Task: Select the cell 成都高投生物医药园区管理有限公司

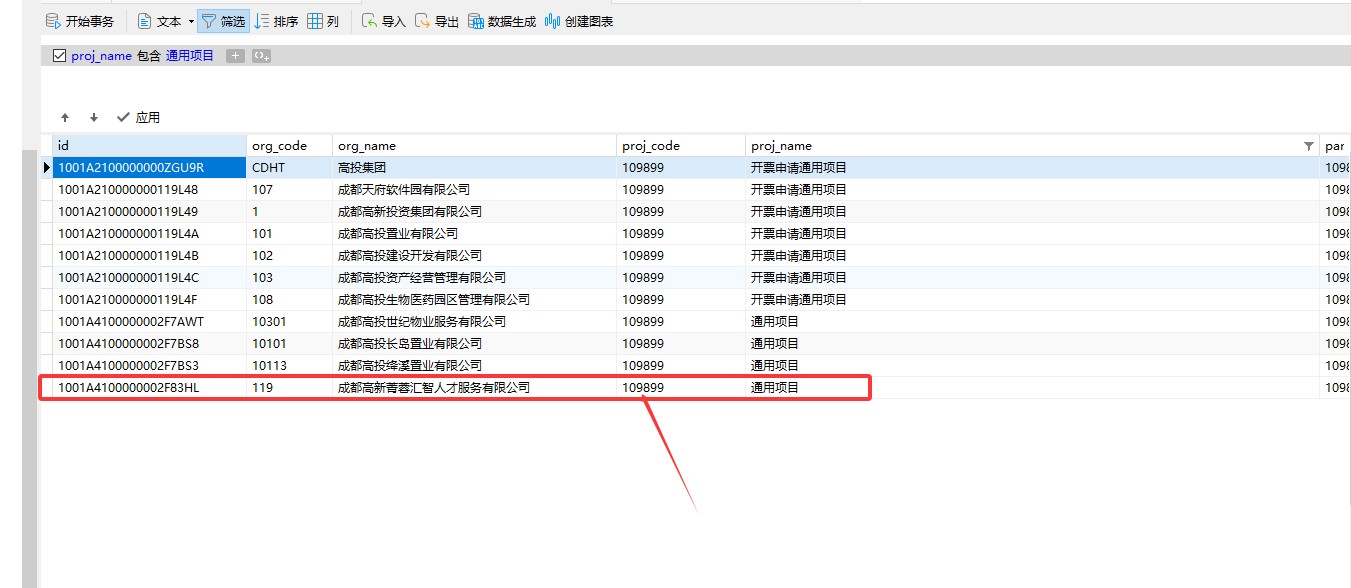Action: 474,299
